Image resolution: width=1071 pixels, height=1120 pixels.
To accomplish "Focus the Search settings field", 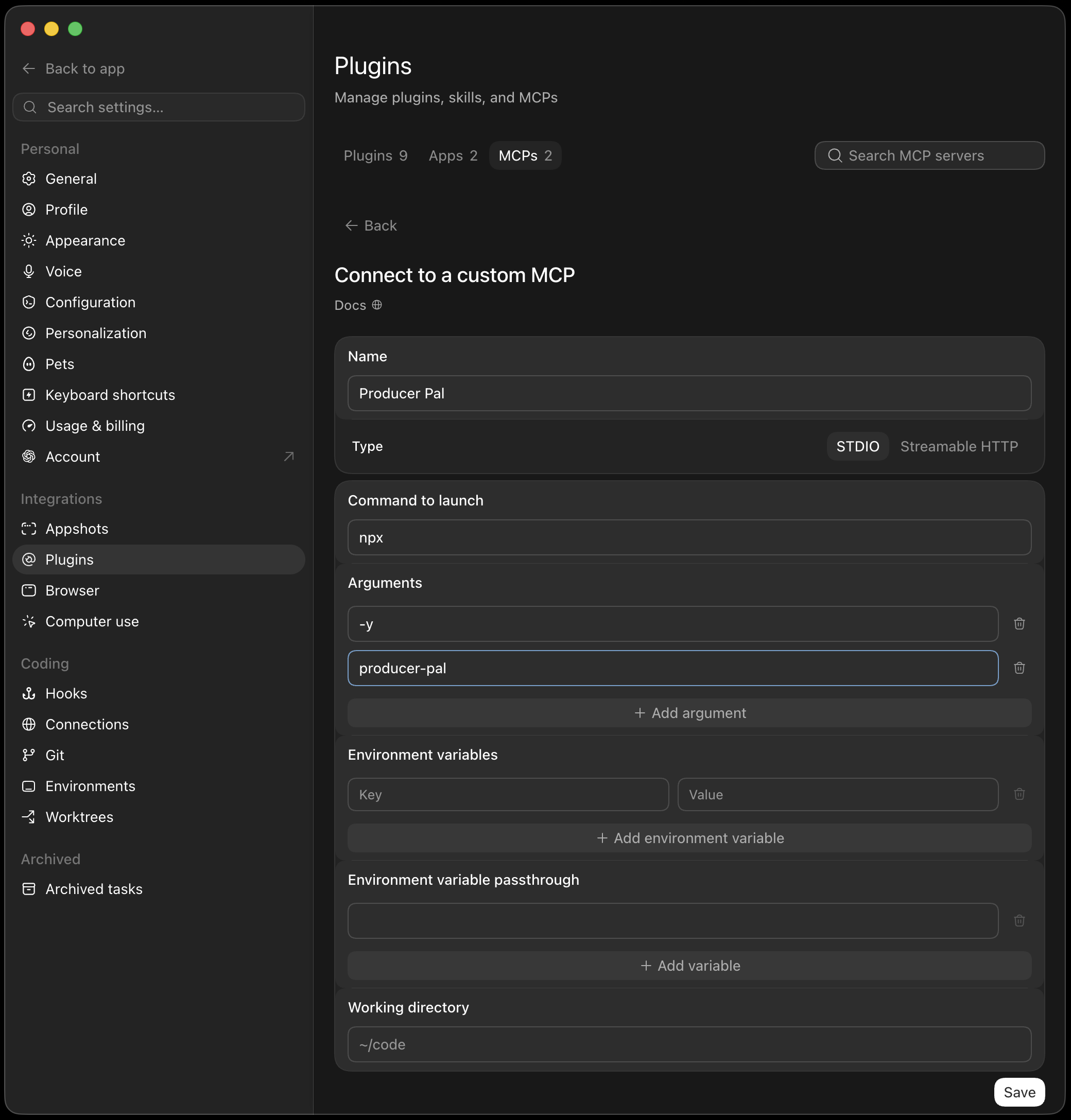I will coord(159,107).
